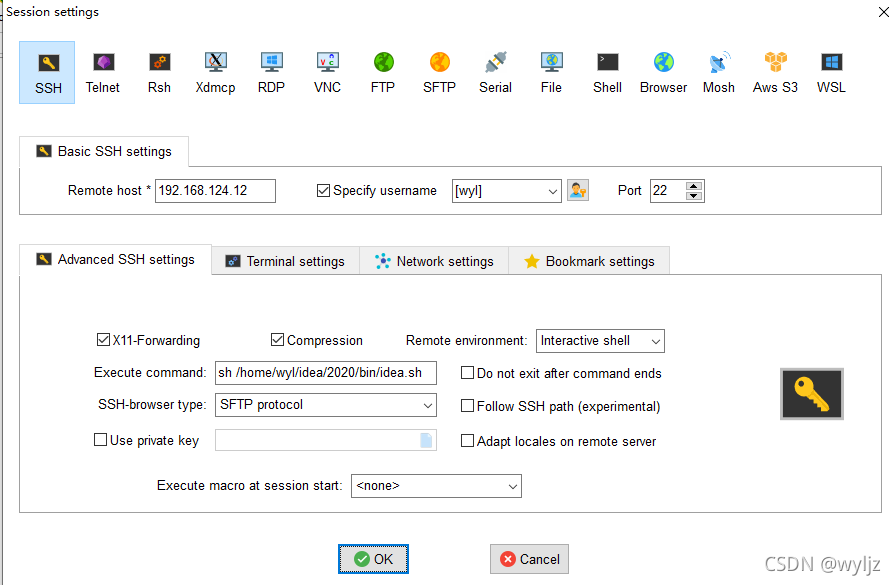
Task: Open SSH-browser type SFTP protocol dropdown
Action: click(x=427, y=405)
